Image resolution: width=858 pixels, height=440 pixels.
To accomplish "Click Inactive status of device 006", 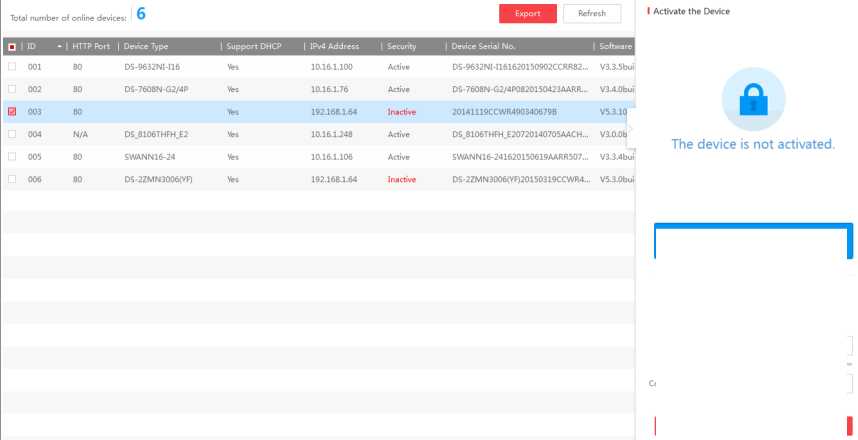I will [401, 179].
